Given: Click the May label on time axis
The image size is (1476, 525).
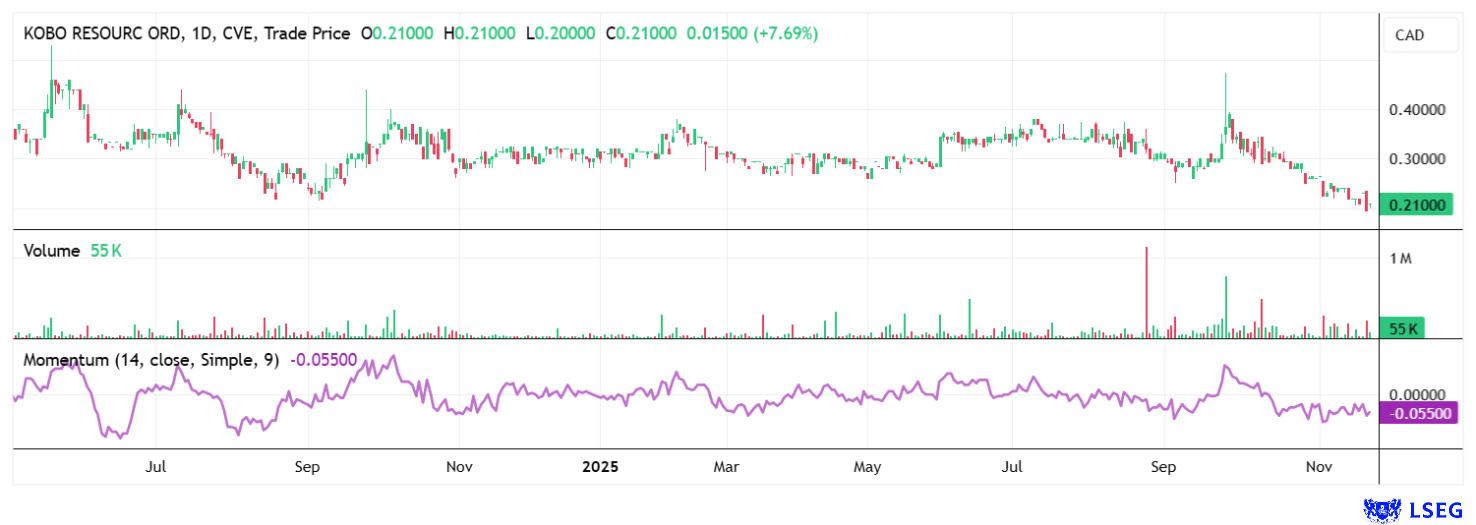Looking at the screenshot, I should coord(867,467).
